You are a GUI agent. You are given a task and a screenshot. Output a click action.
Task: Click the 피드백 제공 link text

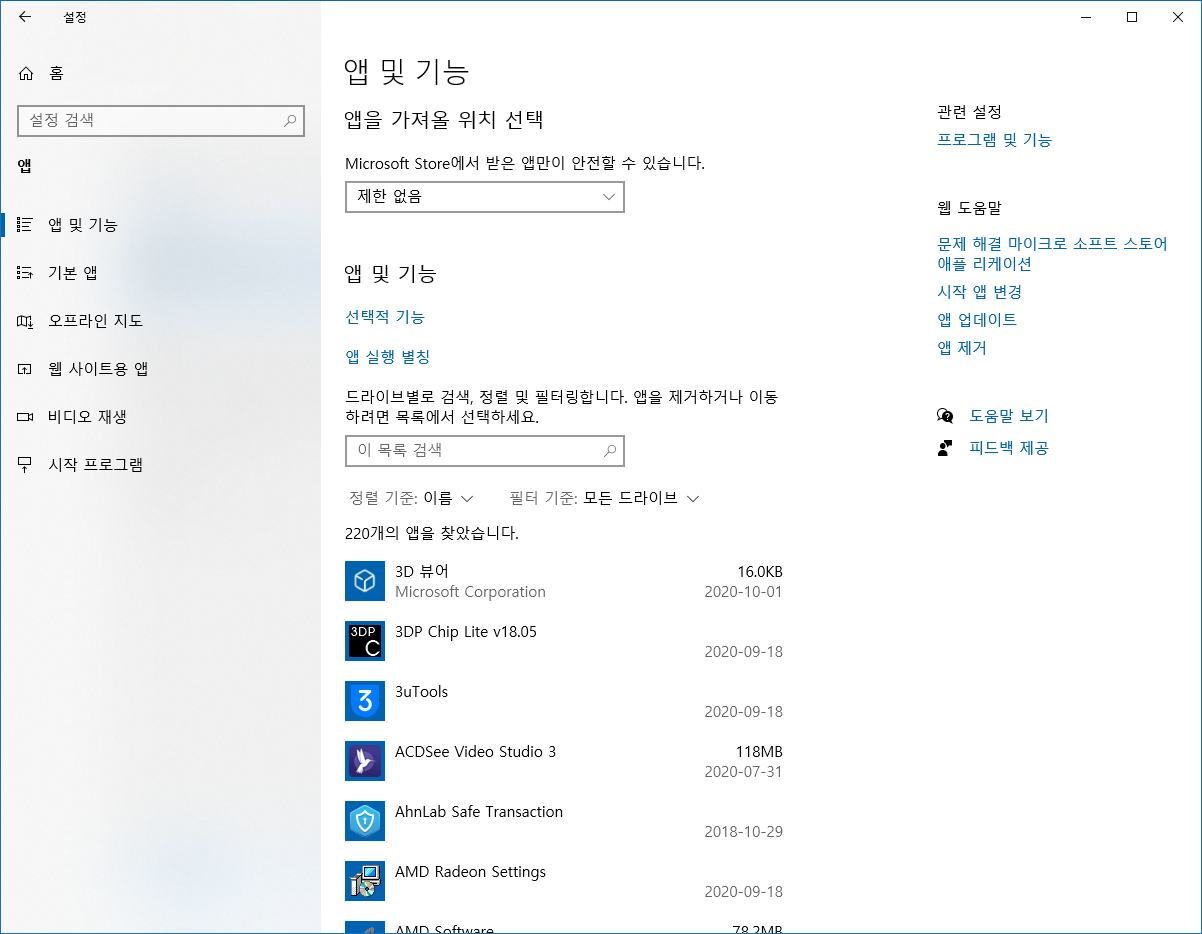1009,448
